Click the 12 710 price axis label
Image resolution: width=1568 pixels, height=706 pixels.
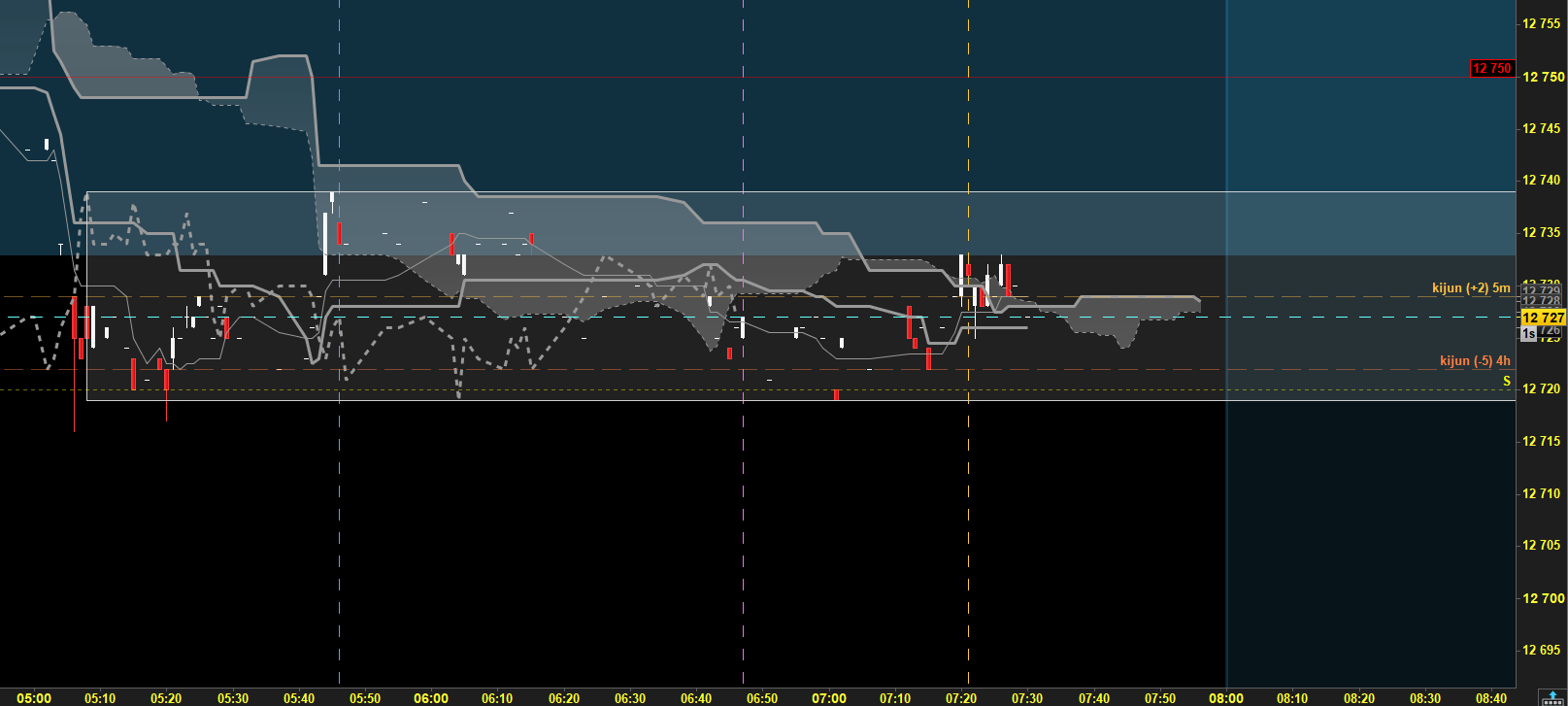(1543, 493)
